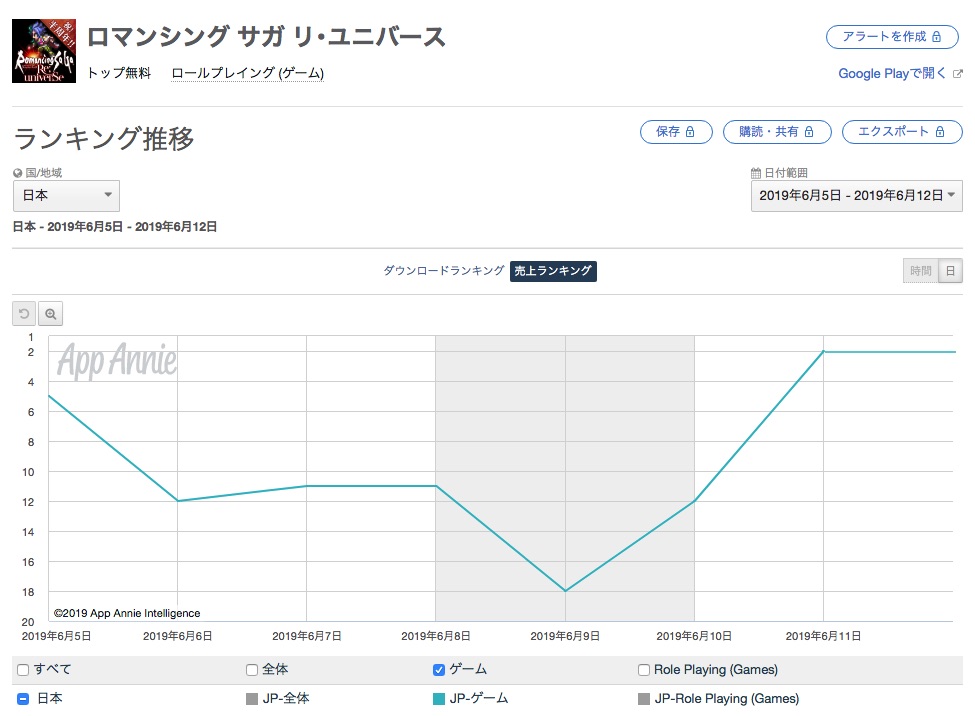Uncheck the ゲーム checkbox
Viewport: 975px width, 716px height.
point(438,670)
